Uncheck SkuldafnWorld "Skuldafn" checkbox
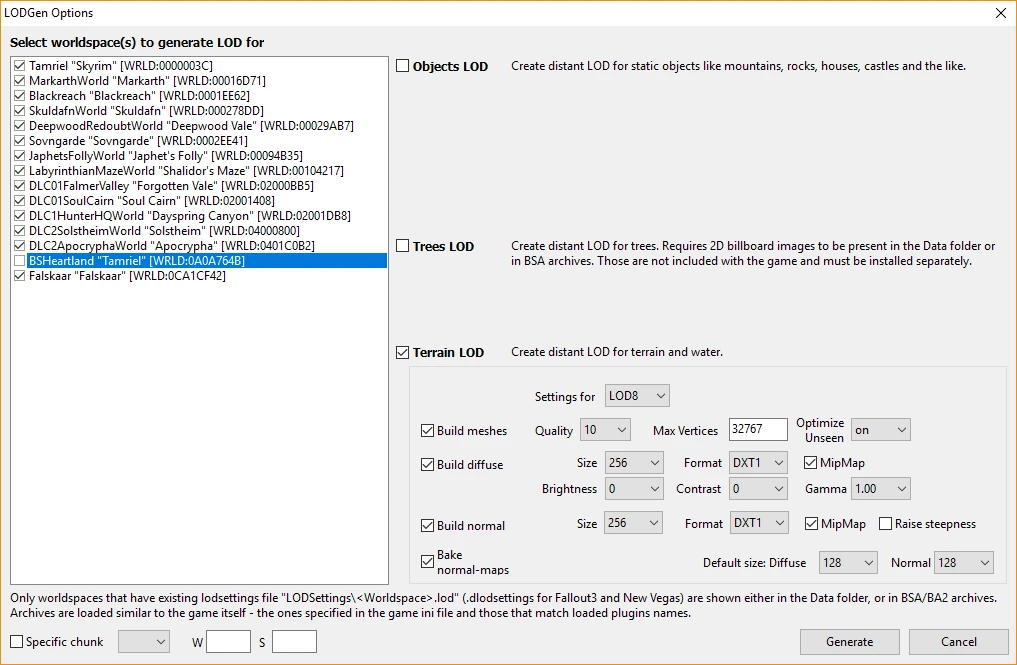 19,110
